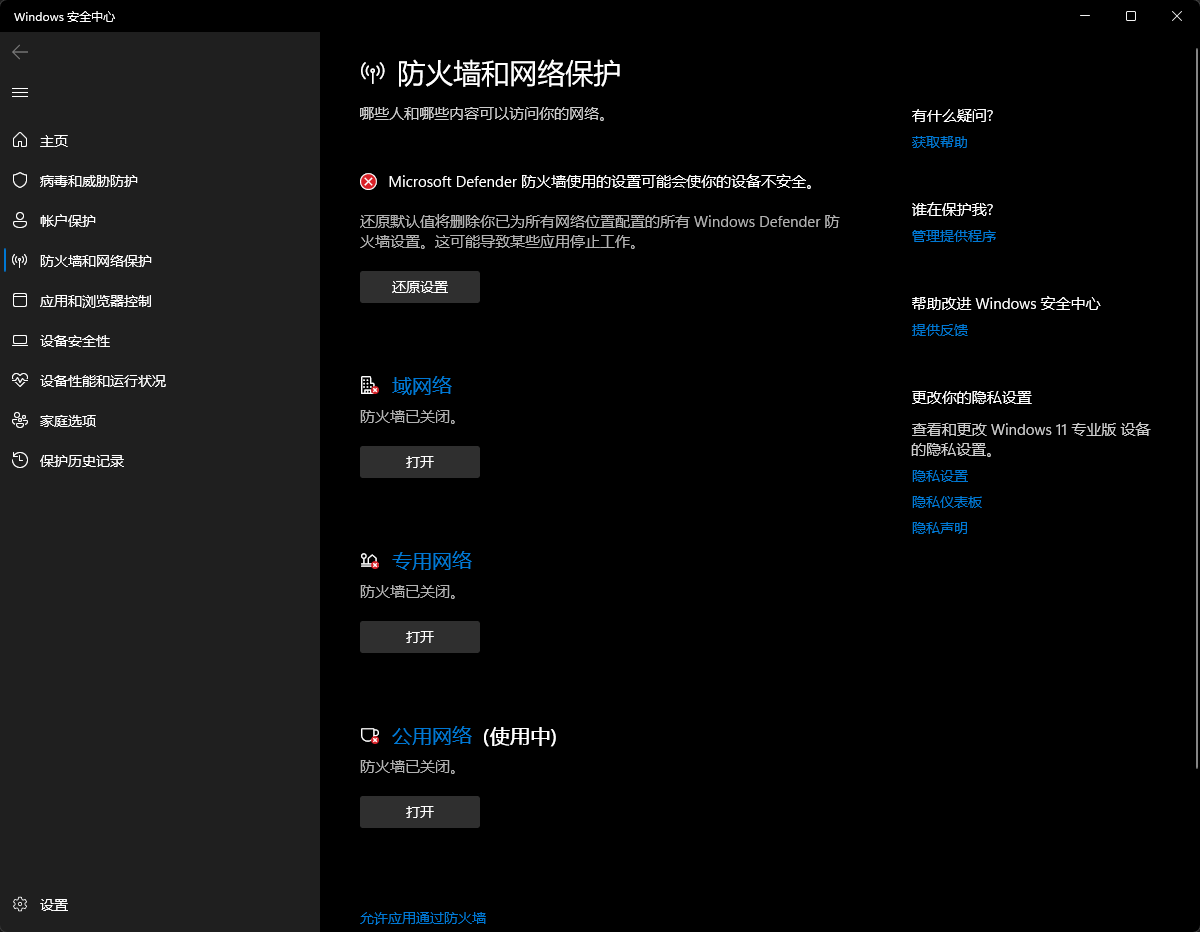Screen dimensions: 1200x932
Task: Click the domain network building icon
Action: coord(370,385)
